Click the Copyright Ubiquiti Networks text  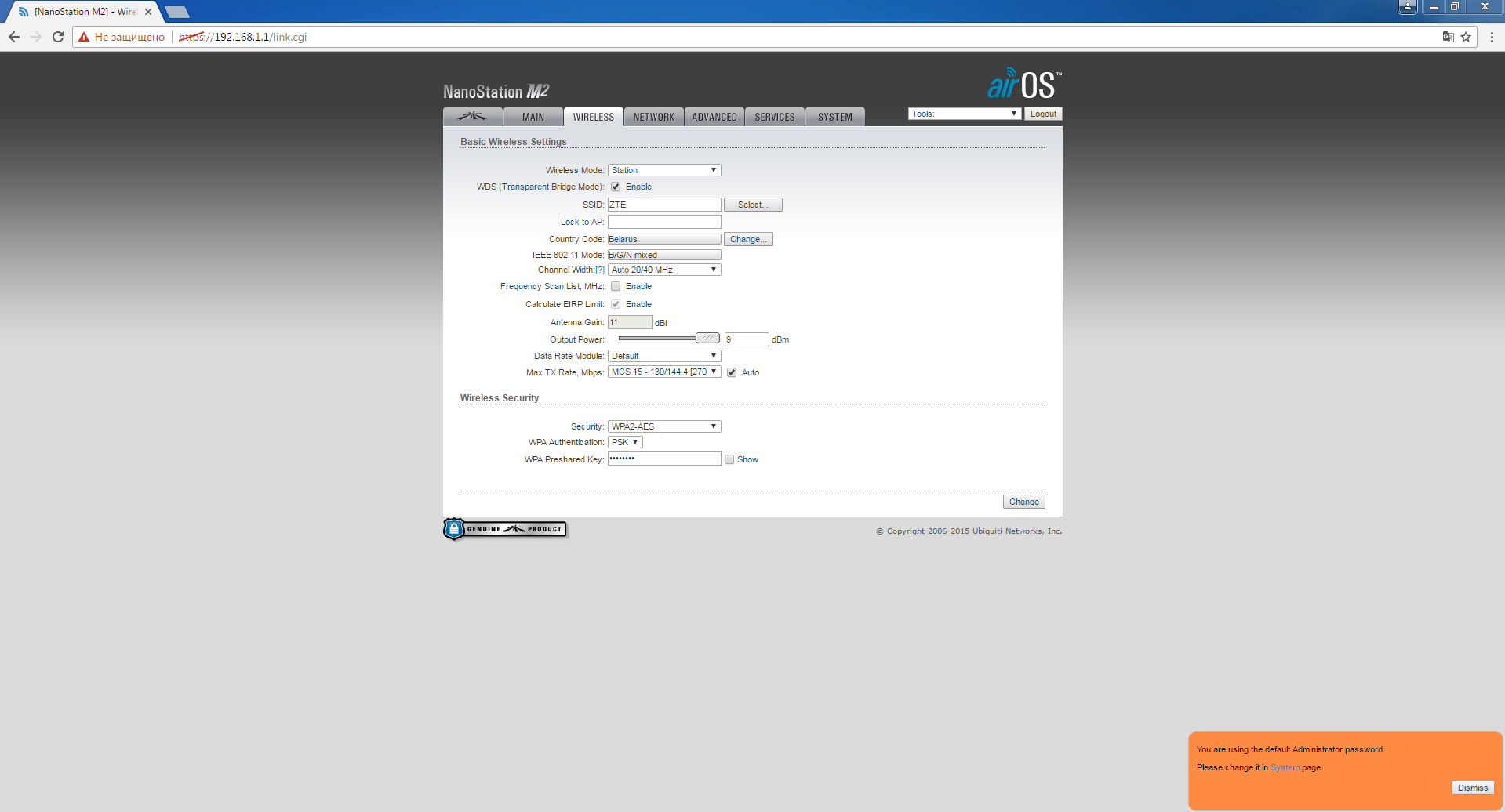pos(969,531)
